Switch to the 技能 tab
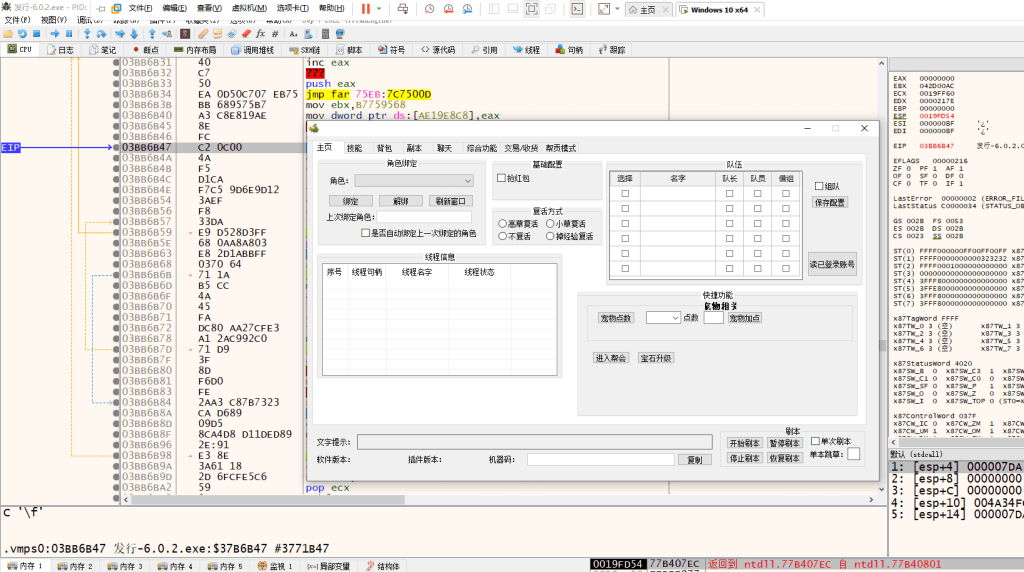Viewport: 1024px width, 572px height. point(354,148)
